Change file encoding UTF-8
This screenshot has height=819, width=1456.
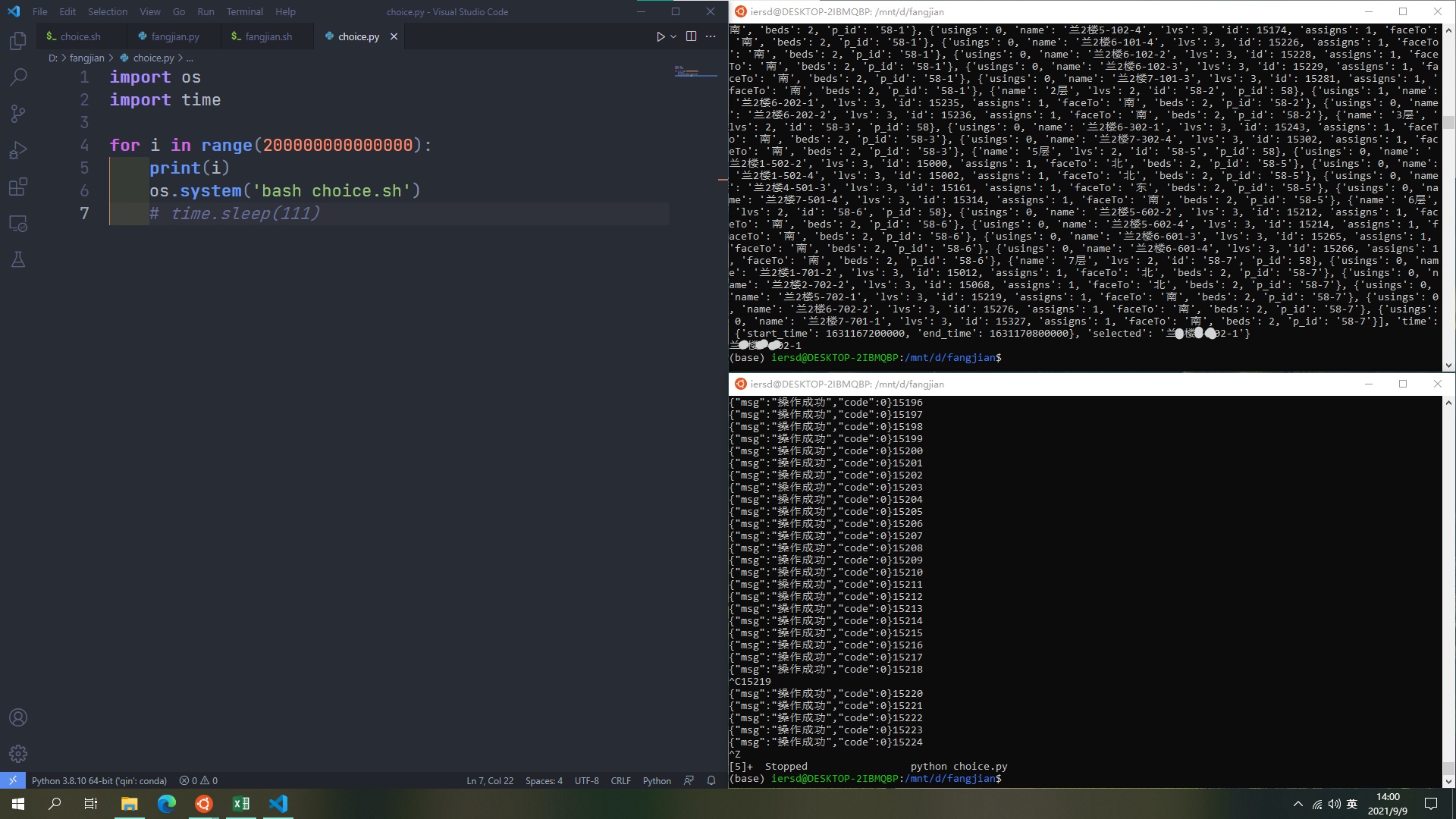click(586, 780)
